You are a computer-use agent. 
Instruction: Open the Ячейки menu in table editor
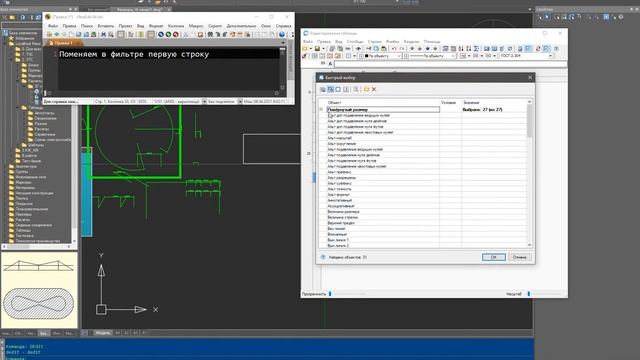(392, 42)
